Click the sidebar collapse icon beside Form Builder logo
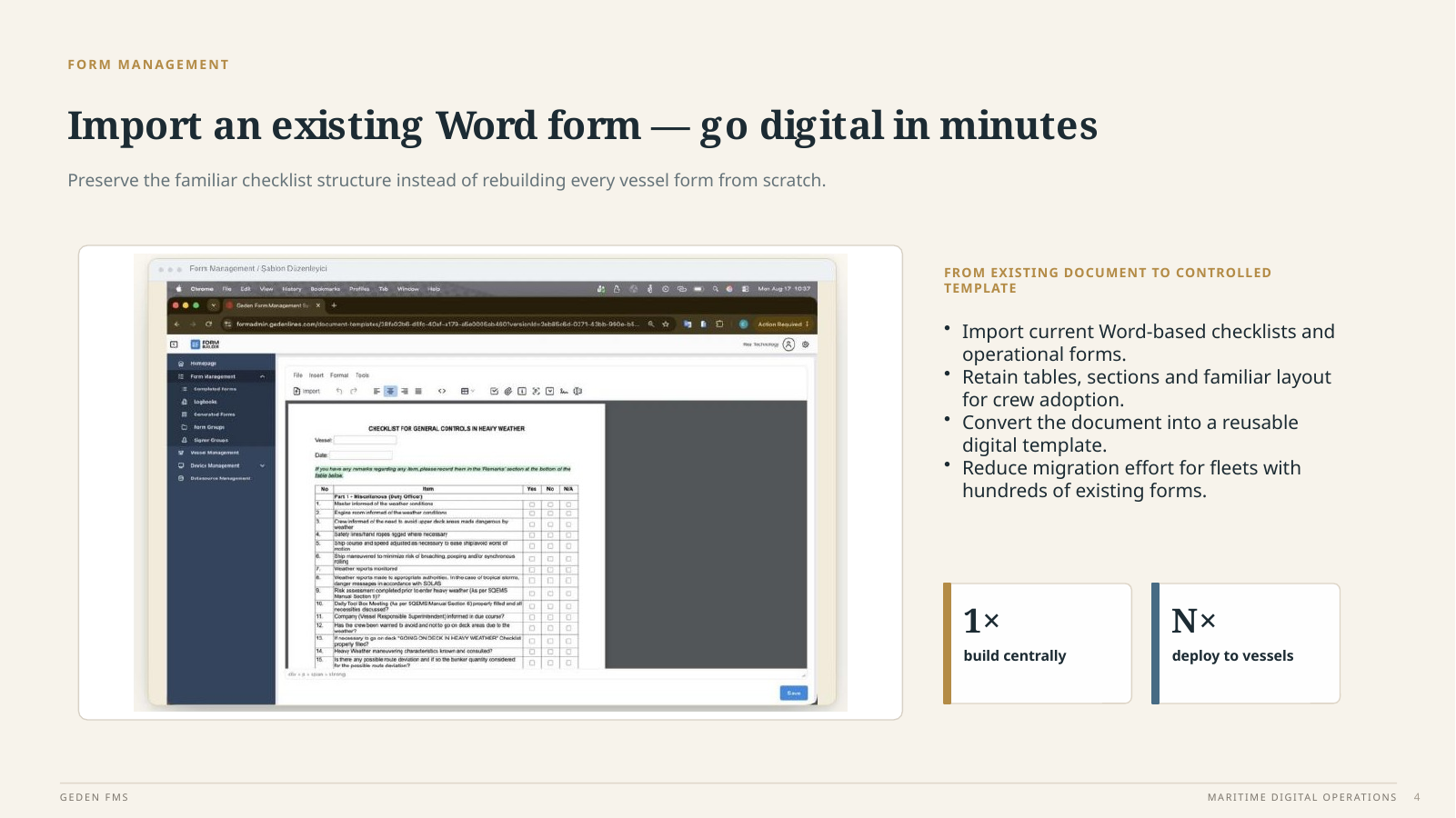Viewport: 1456px width, 818px height. (174, 344)
